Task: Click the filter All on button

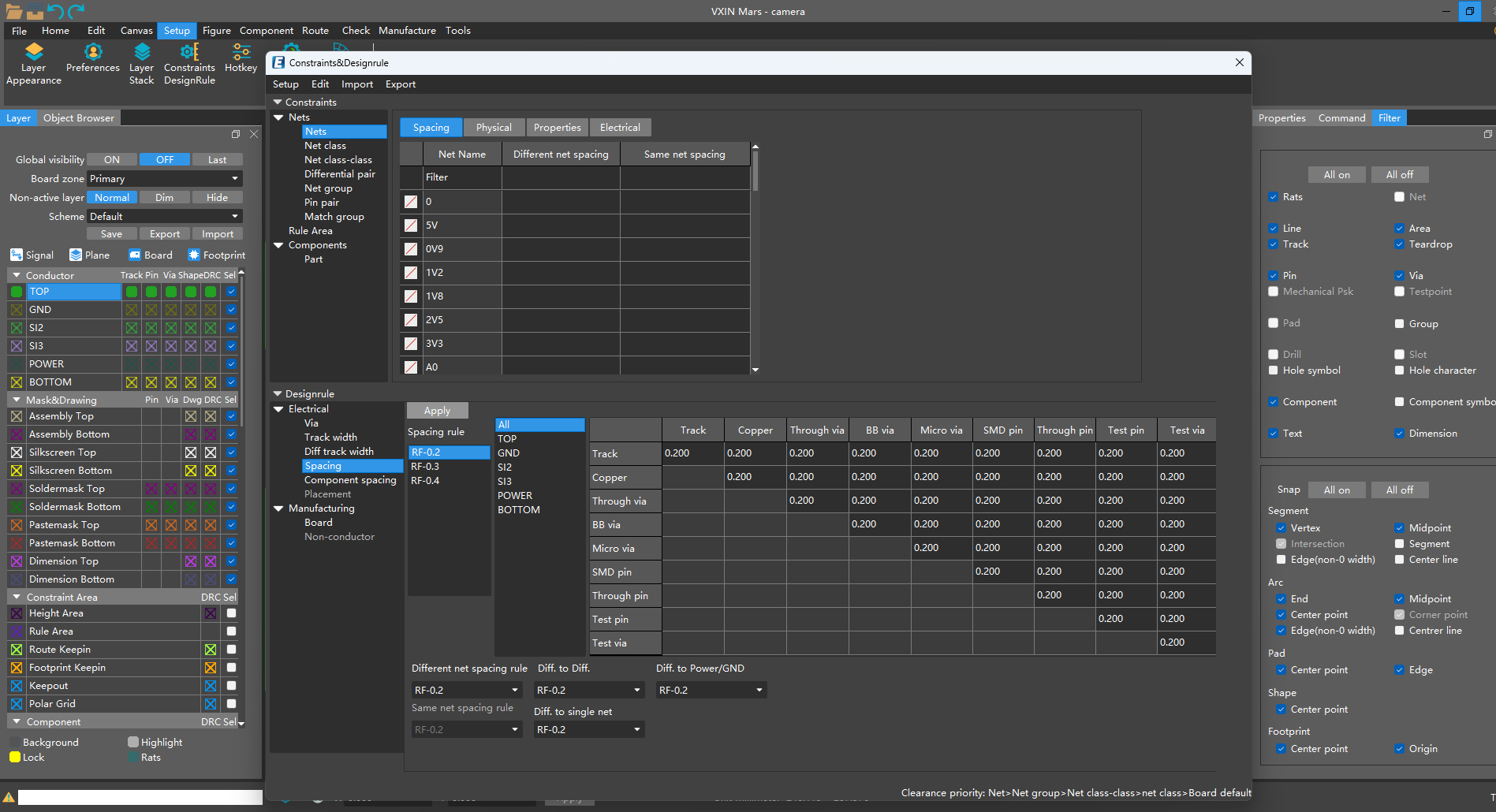Action: (x=1336, y=175)
